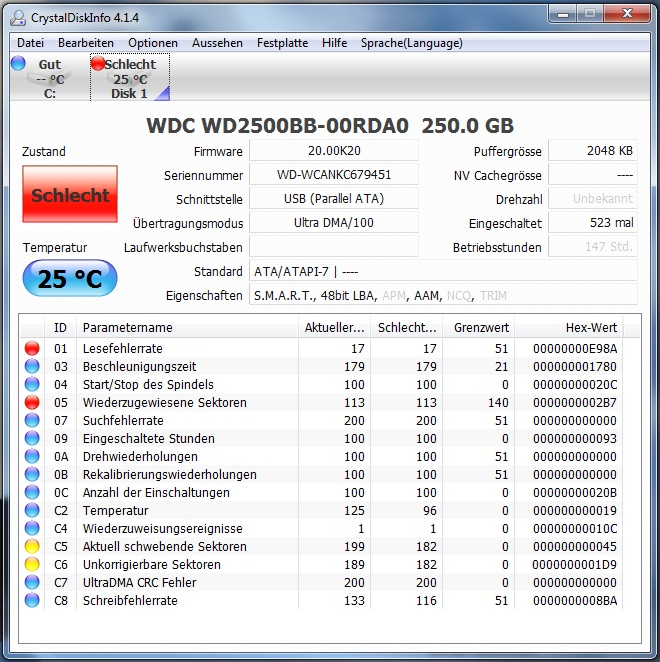660x662 pixels.
Task: Click the blue status orb on Gut tab
Action: coord(19,63)
